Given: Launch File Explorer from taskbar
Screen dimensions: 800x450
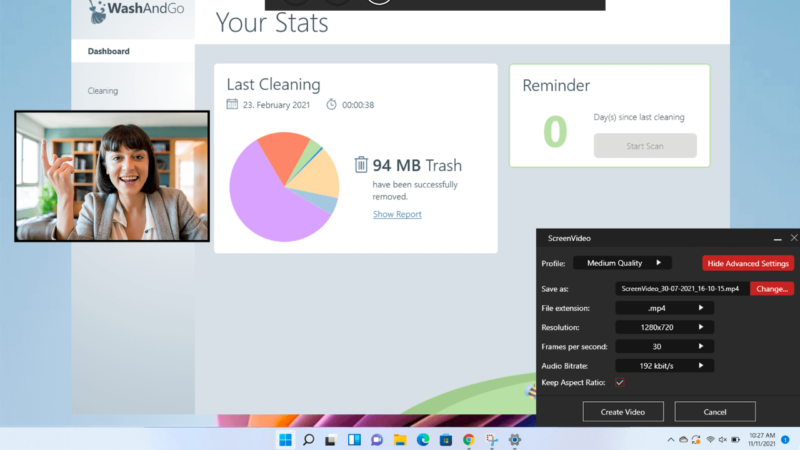Looking at the screenshot, I should (400, 439).
